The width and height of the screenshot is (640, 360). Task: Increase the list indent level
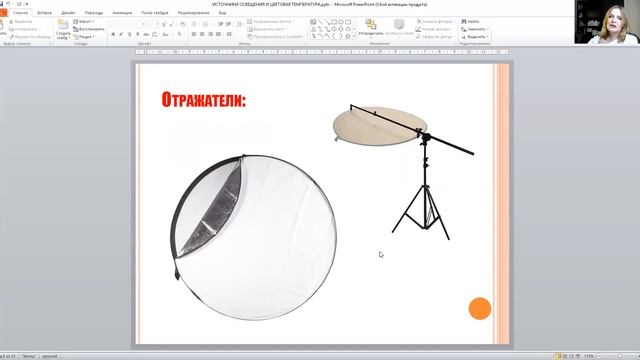228,24
